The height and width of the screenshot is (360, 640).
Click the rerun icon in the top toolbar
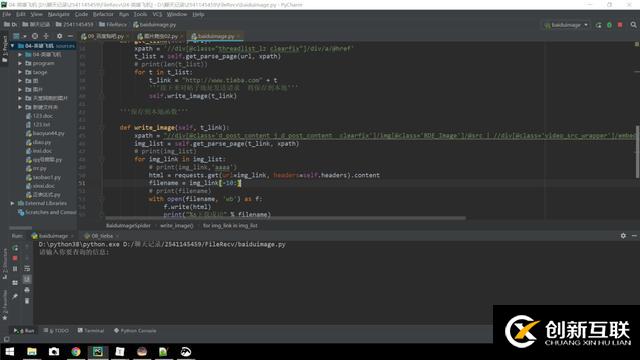(598, 25)
